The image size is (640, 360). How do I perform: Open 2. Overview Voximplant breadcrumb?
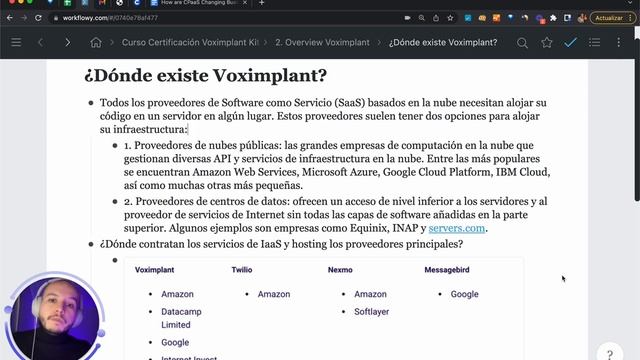point(322,42)
